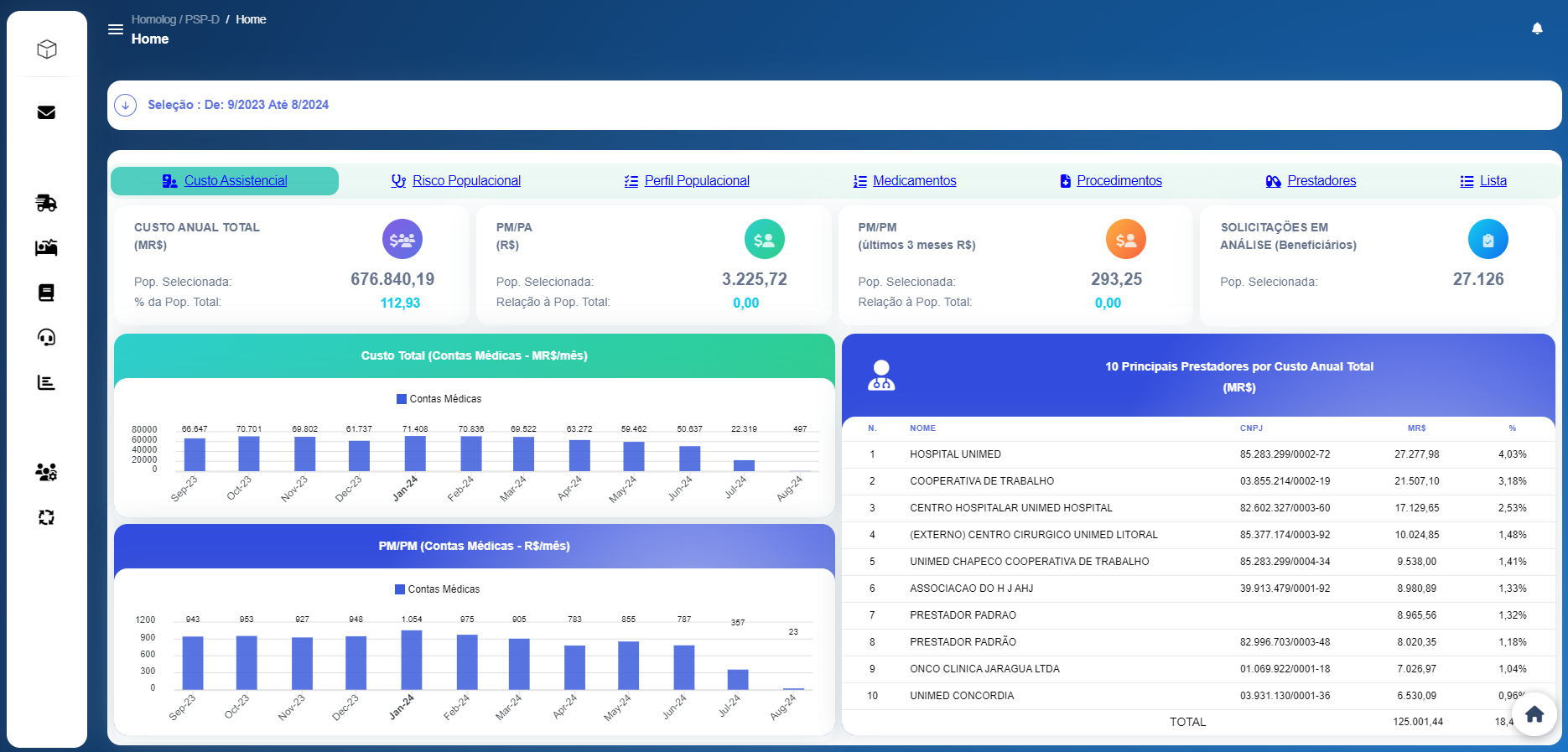Toggle Contas Médicas legend in Custo Total chart
Viewport: 1568px width, 752px height.
coord(439,399)
